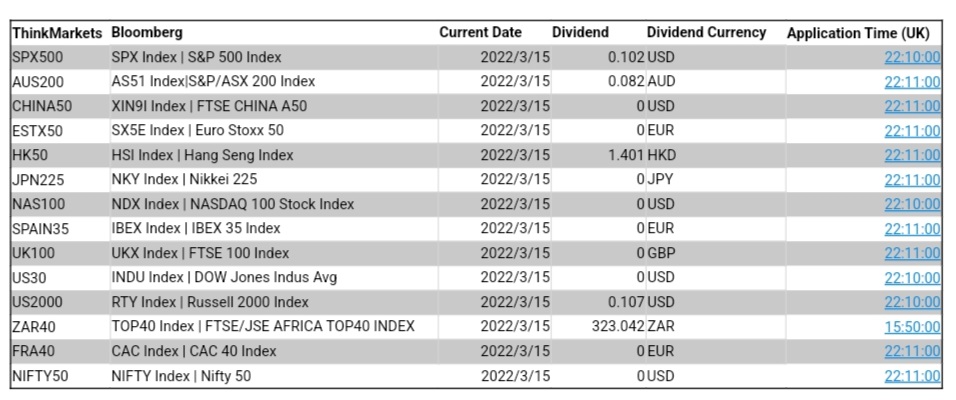Viewport: 956px width, 400px height.
Task: Select the JPN225 row's time link
Action: [912, 180]
